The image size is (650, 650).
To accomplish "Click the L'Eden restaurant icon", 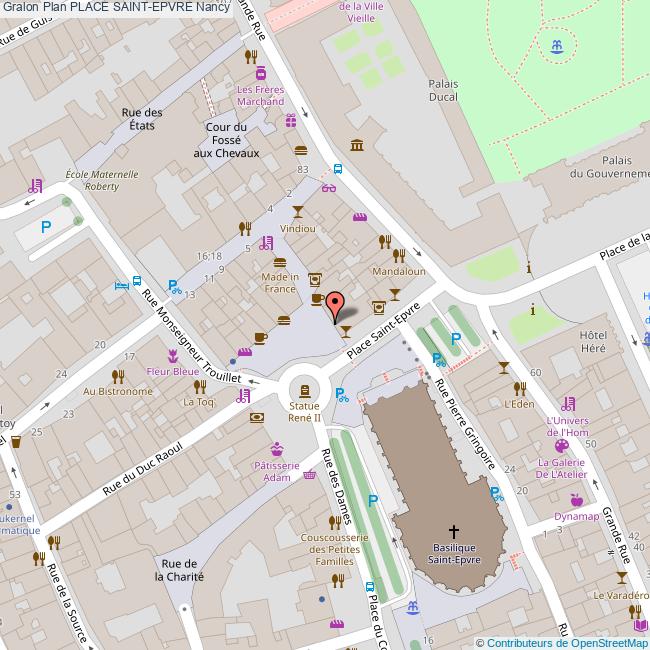I will click(x=518, y=387).
